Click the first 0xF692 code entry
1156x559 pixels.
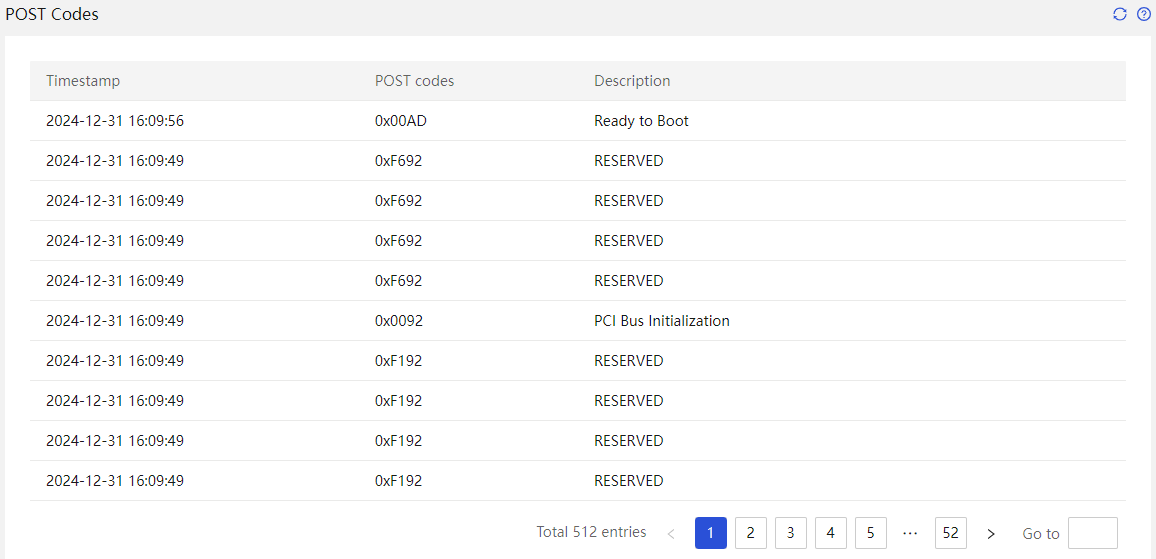[398, 161]
